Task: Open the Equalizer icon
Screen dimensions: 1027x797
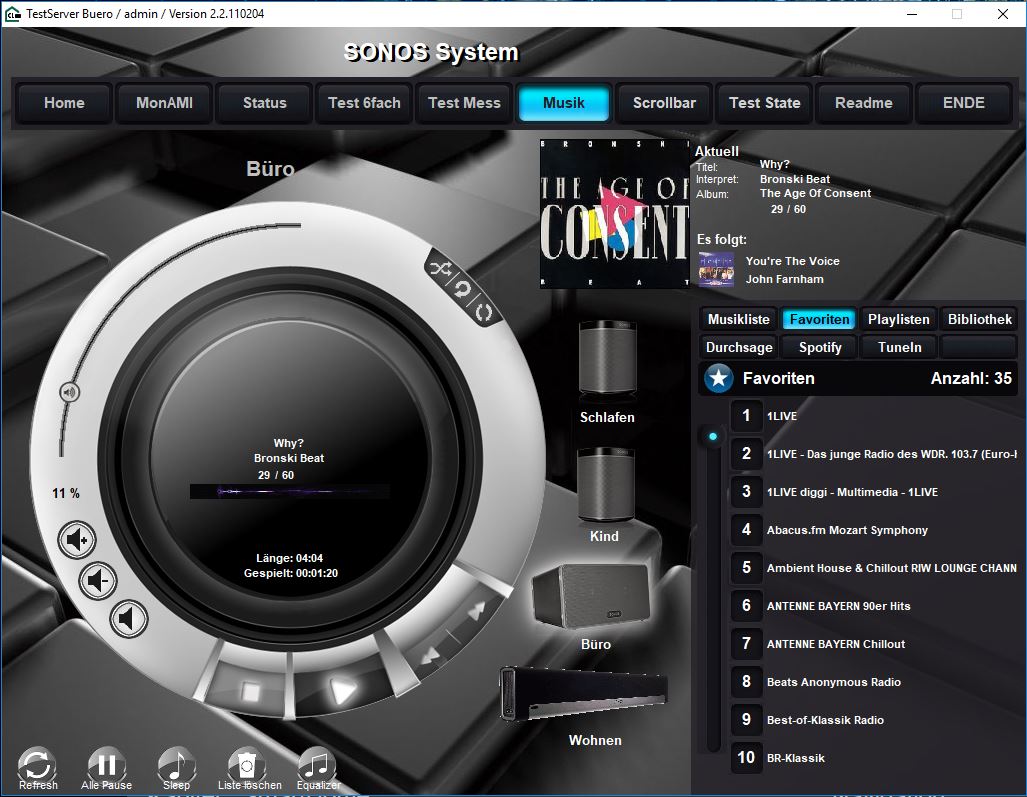Action: point(317,765)
